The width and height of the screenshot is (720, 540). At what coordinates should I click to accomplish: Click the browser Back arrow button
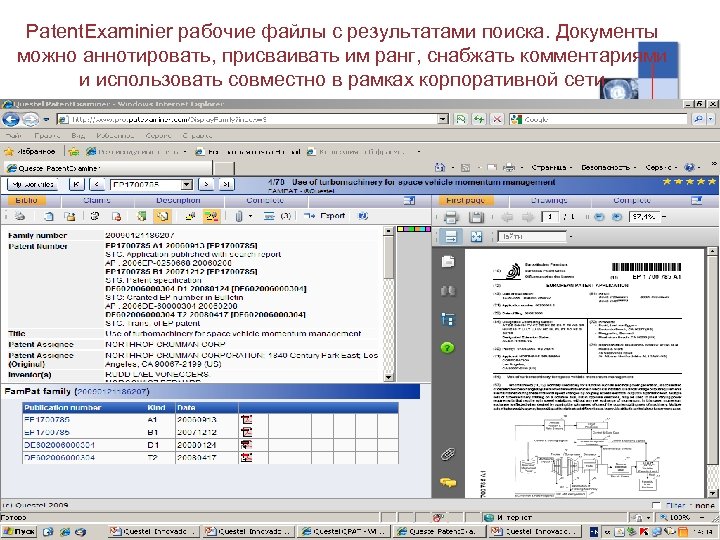coord(11,119)
